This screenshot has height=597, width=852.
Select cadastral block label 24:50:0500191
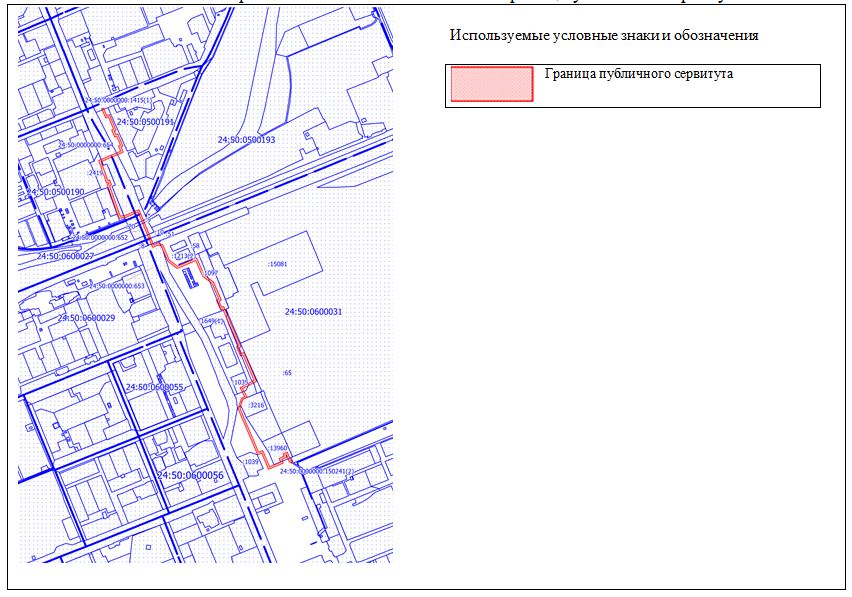click(146, 122)
